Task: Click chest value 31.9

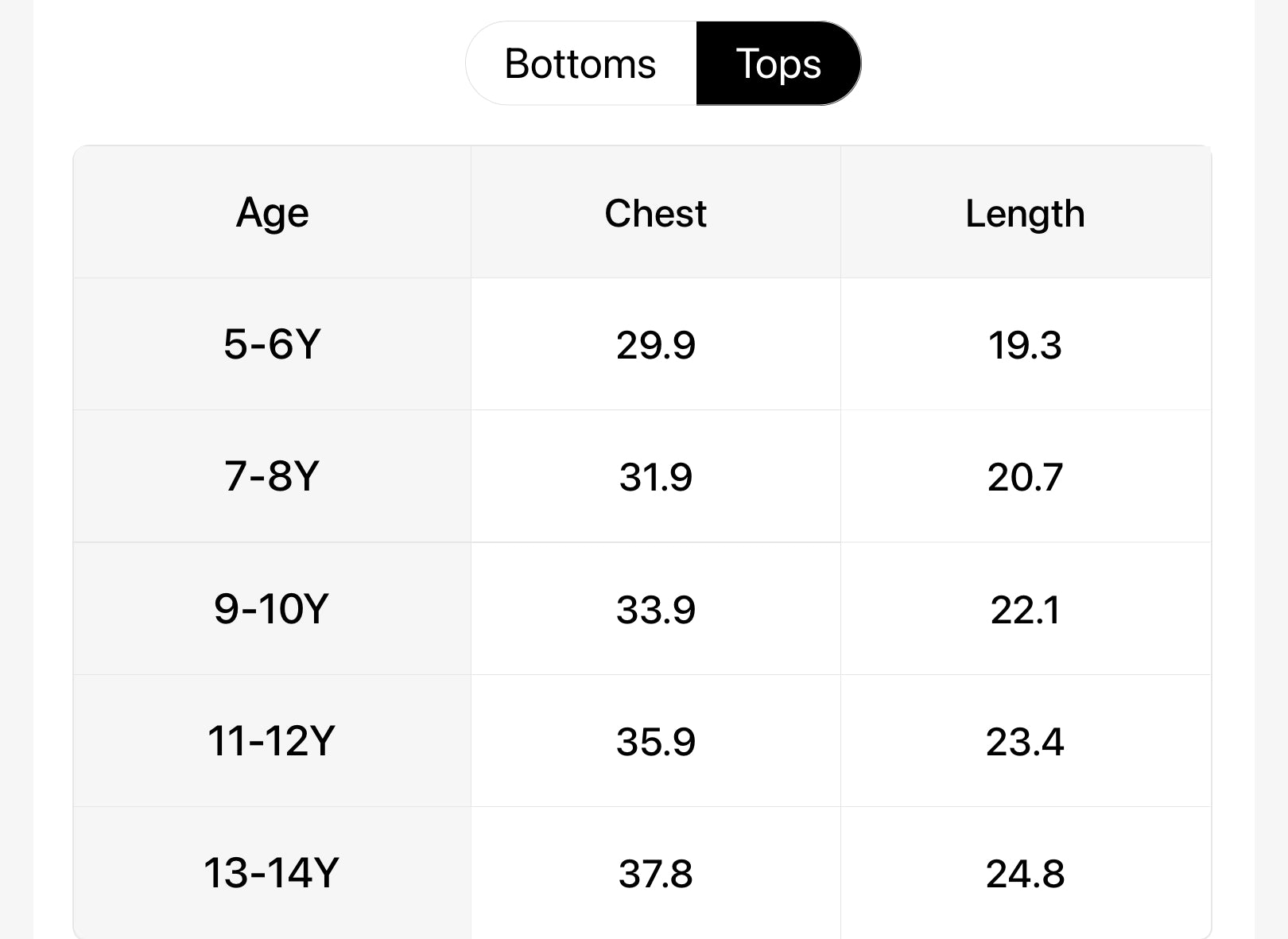Action: (655, 477)
